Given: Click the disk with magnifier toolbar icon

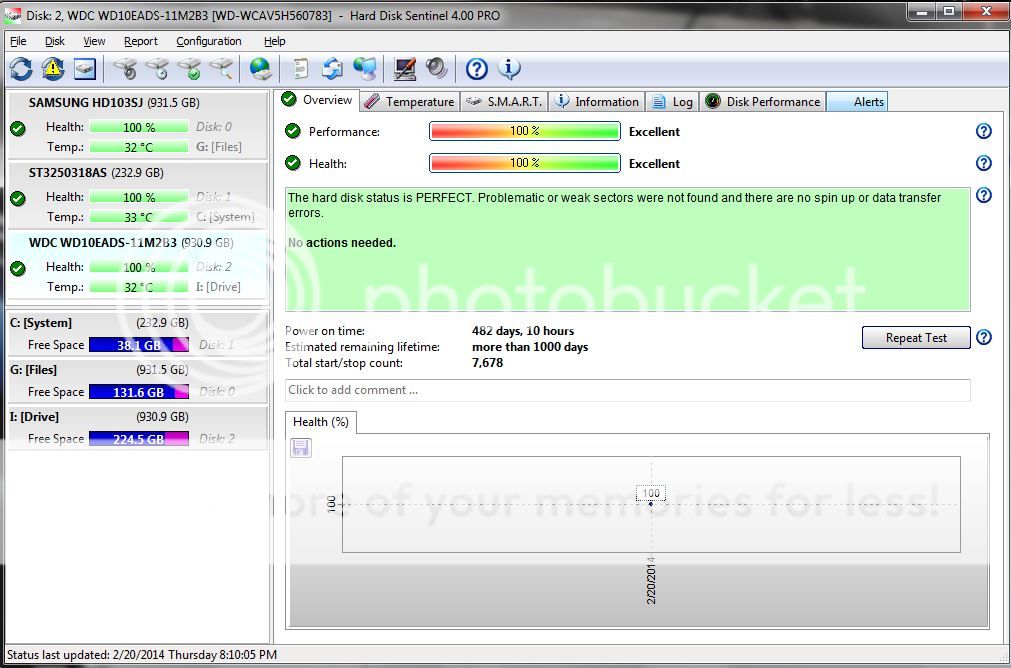Looking at the screenshot, I should coord(221,69).
